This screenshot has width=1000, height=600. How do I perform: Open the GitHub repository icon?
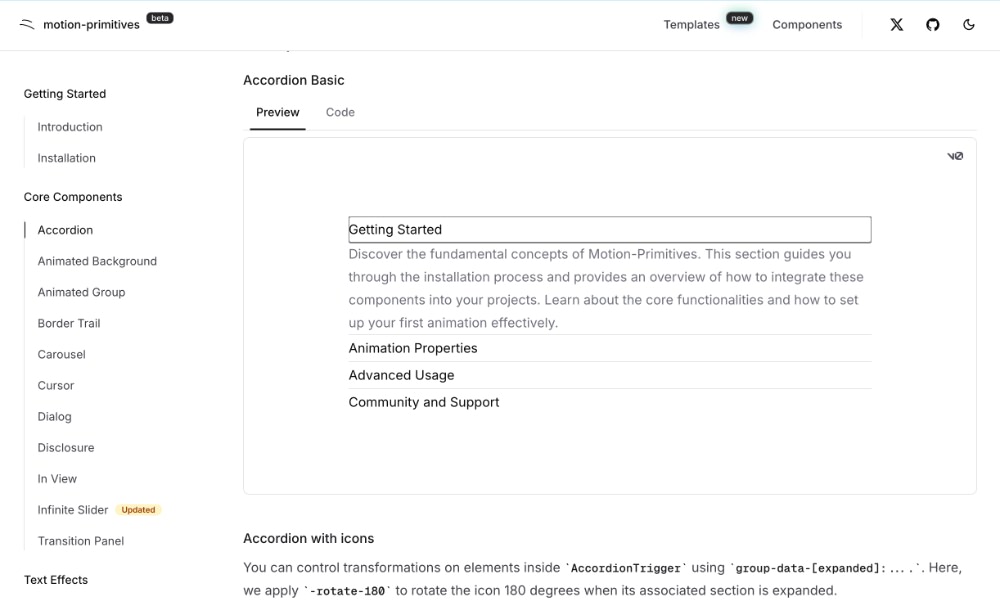[x=933, y=24]
